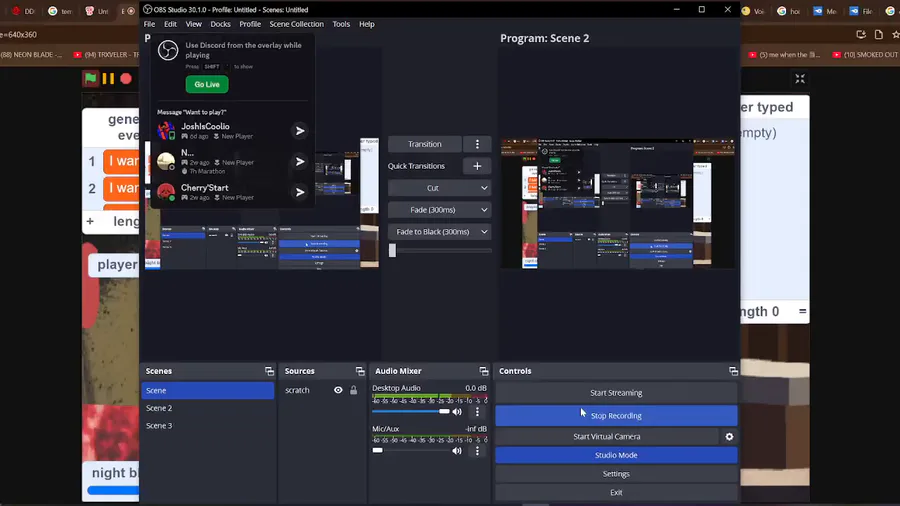Click Scratch pause icon in browser
The width and height of the screenshot is (900, 506).
pos(108,79)
